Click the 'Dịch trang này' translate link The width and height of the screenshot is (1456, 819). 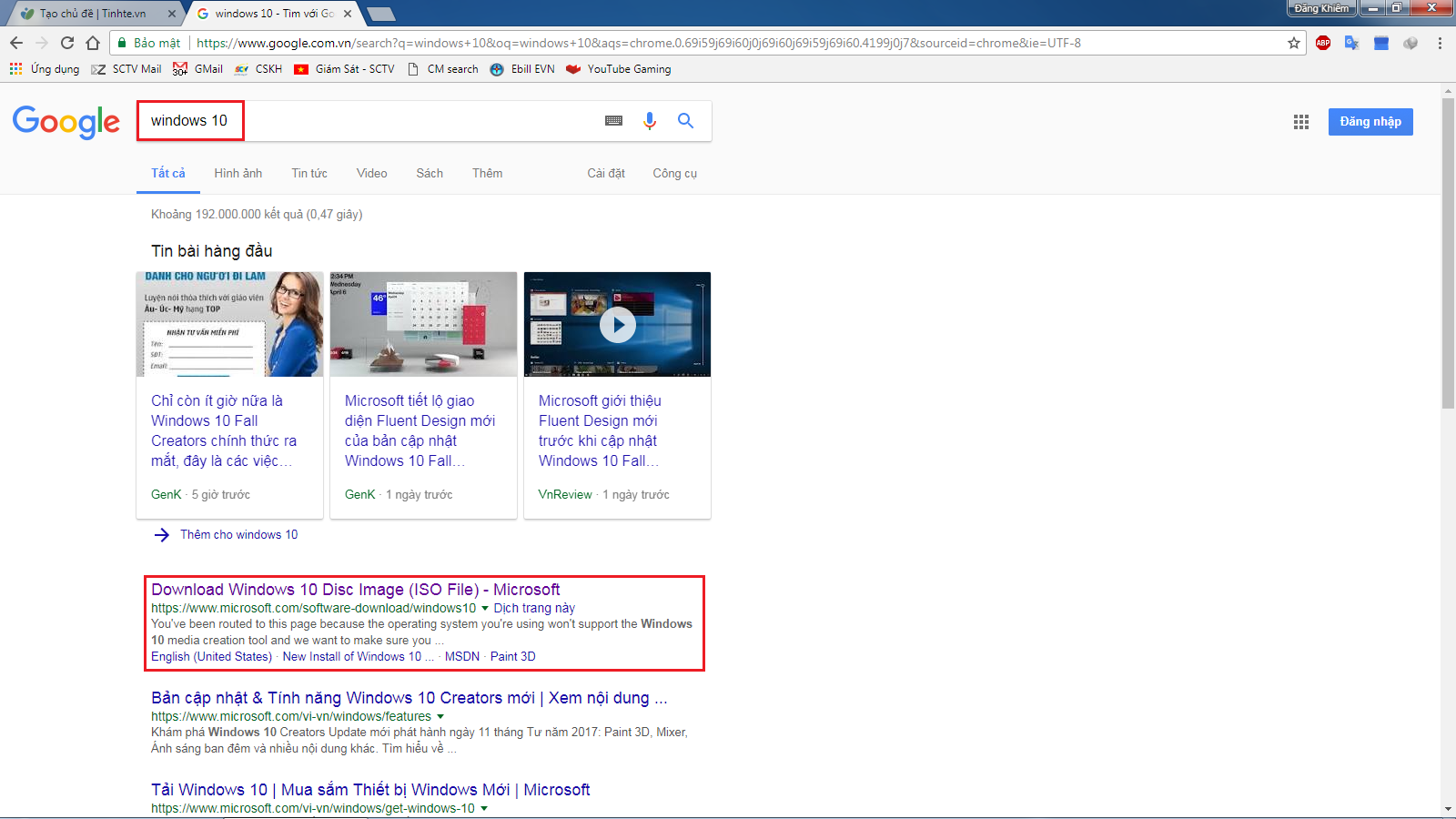click(x=535, y=608)
